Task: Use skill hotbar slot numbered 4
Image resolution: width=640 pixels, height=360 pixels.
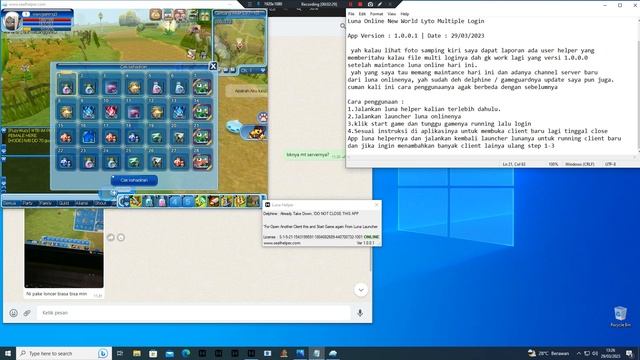Action: (x=175, y=201)
